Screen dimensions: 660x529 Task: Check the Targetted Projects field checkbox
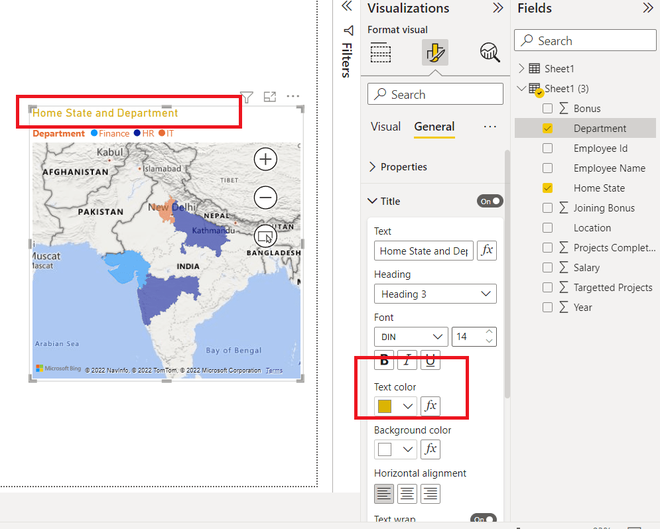coord(547,287)
